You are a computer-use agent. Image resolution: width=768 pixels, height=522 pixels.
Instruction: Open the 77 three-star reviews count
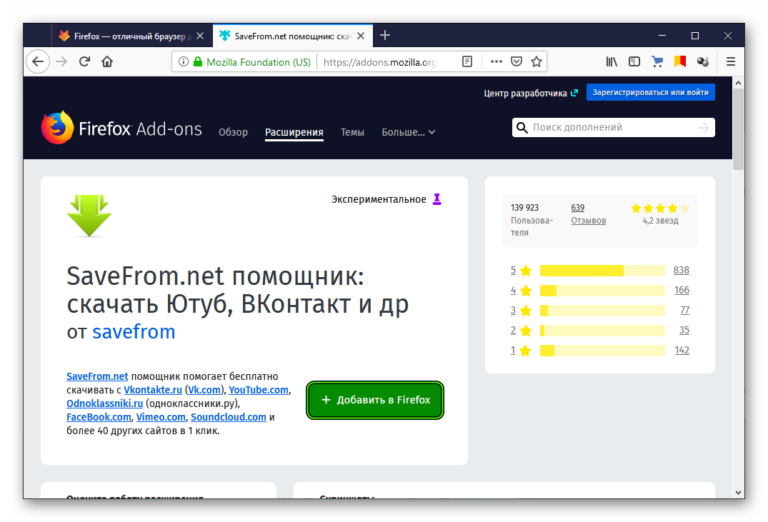pos(685,310)
